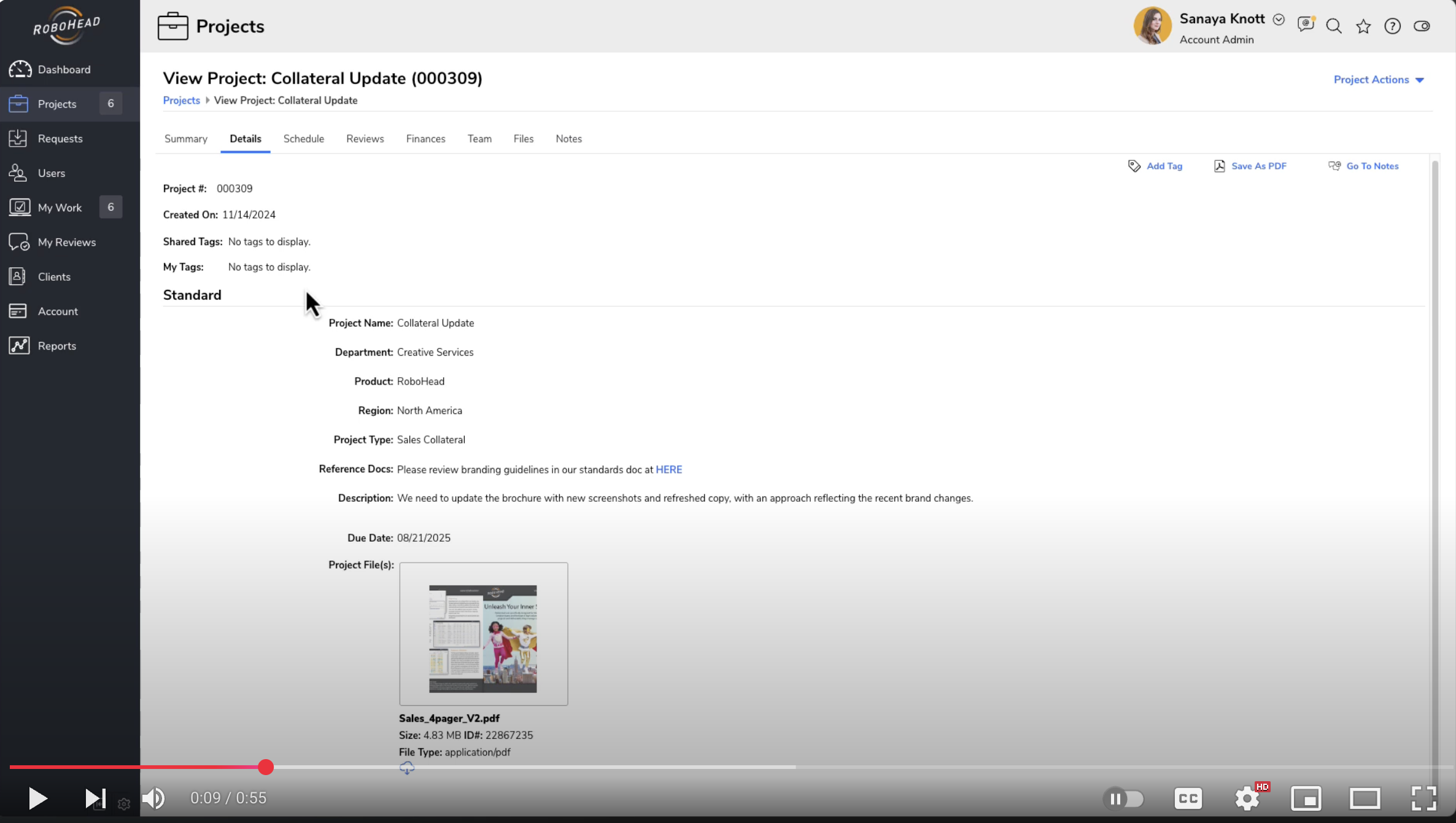Download Sales_4pager_V2.pdf via cloud icon
This screenshot has width=1456, height=823.
pyautogui.click(x=407, y=768)
